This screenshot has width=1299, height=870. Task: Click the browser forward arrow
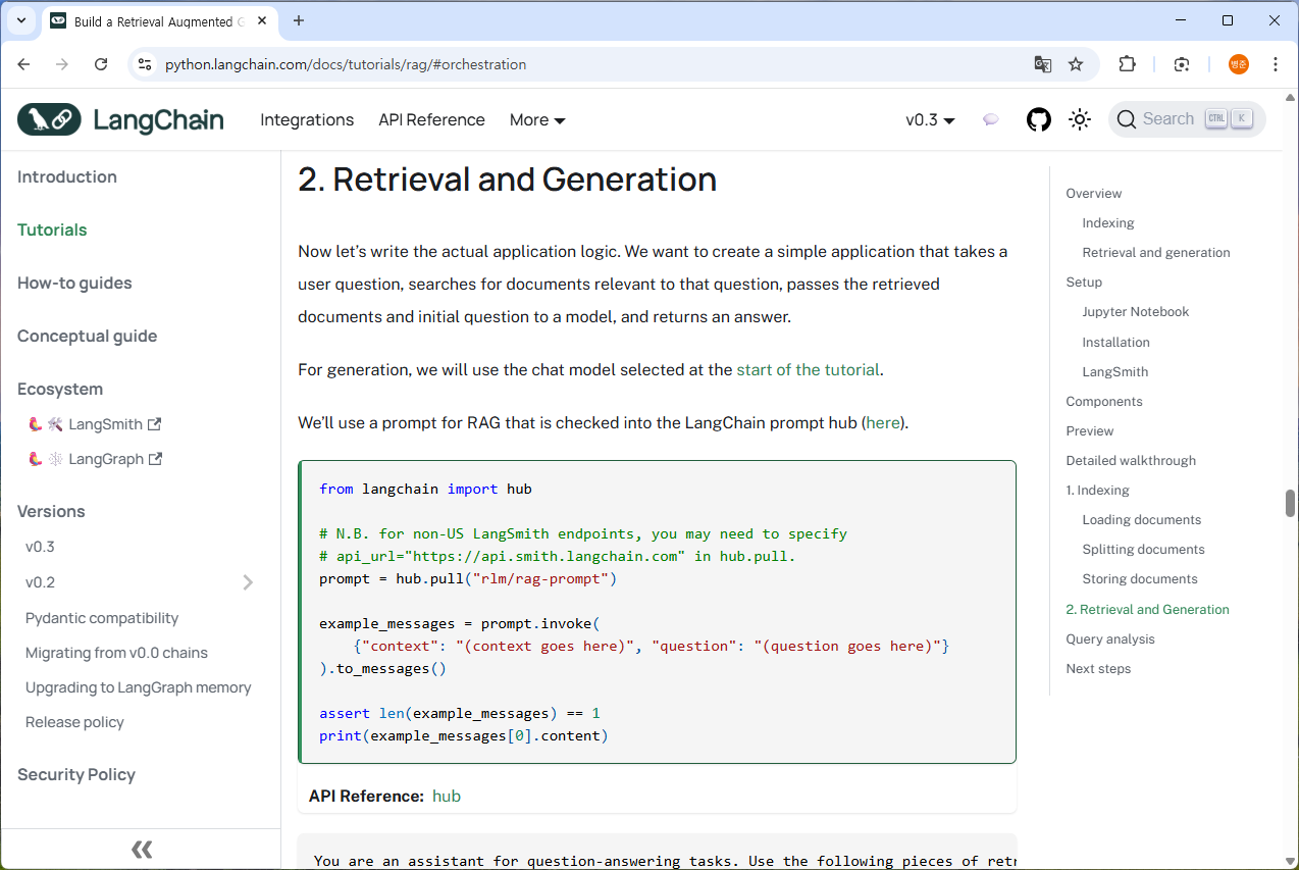pos(62,64)
